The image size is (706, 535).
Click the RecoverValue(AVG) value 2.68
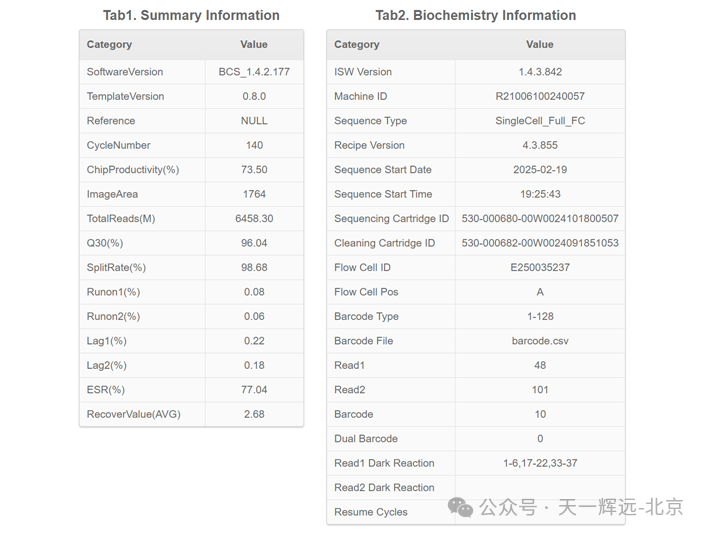(254, 414)
